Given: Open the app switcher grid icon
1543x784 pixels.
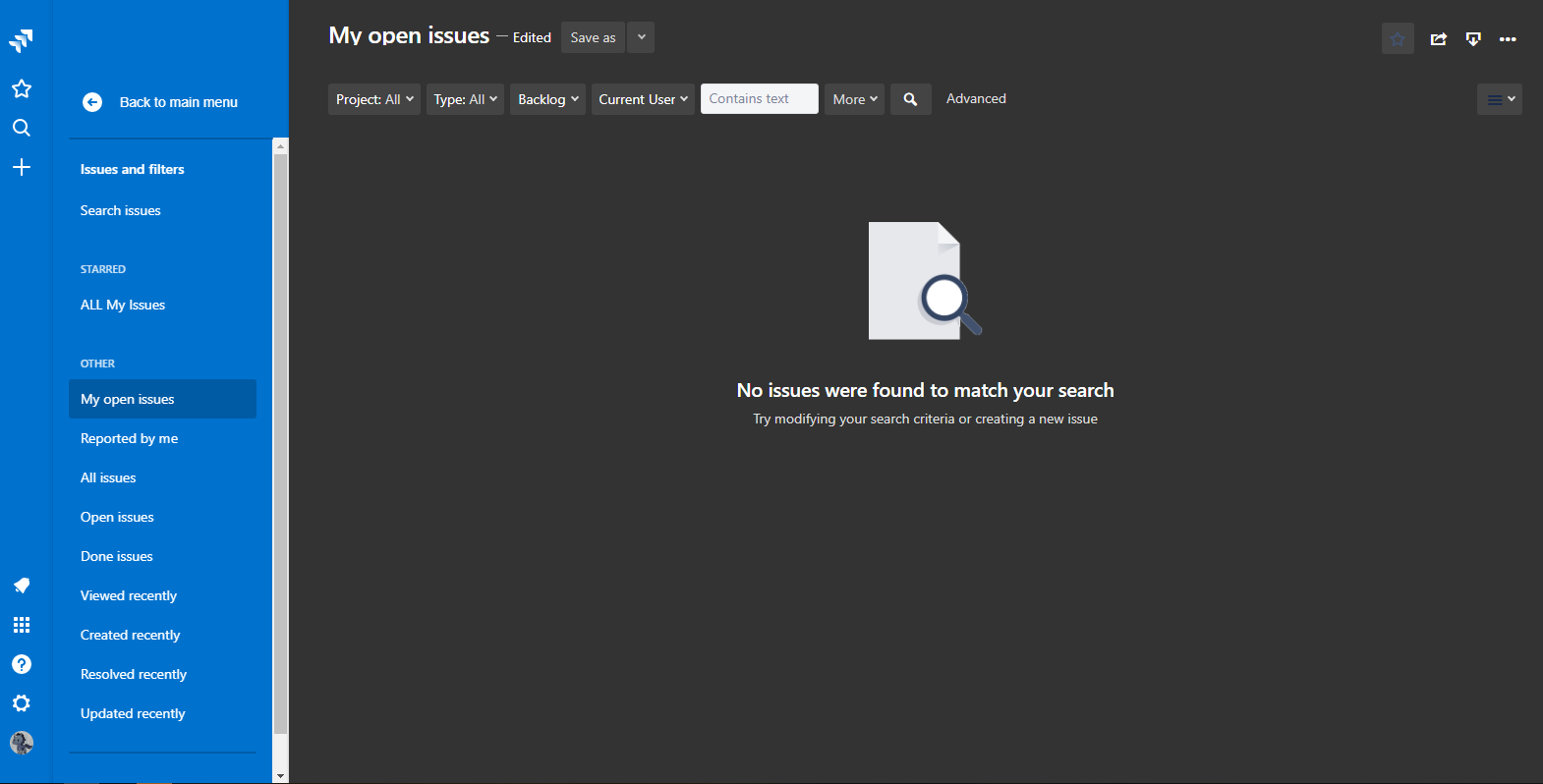Looking at the screenshot, I should [x=22, y=625].
